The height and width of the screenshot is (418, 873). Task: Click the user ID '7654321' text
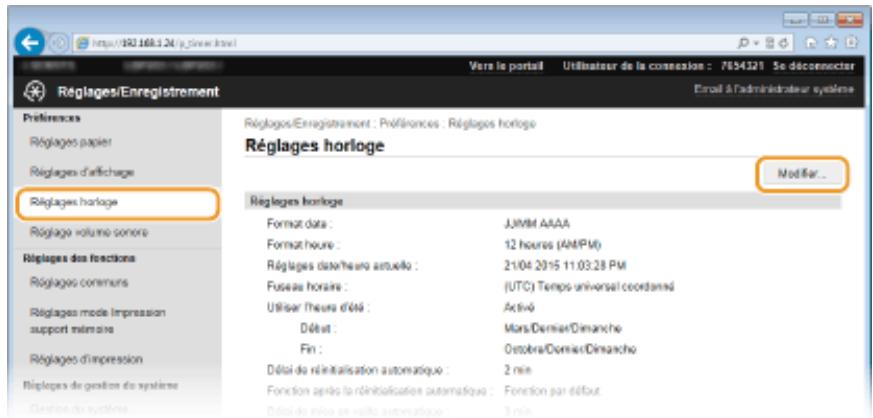pyautogui.click(x=740, y=66)
